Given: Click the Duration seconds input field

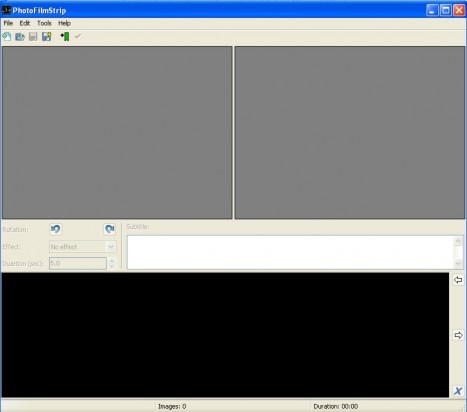Looking at the screenshot, I should click(x=78, y=263).
